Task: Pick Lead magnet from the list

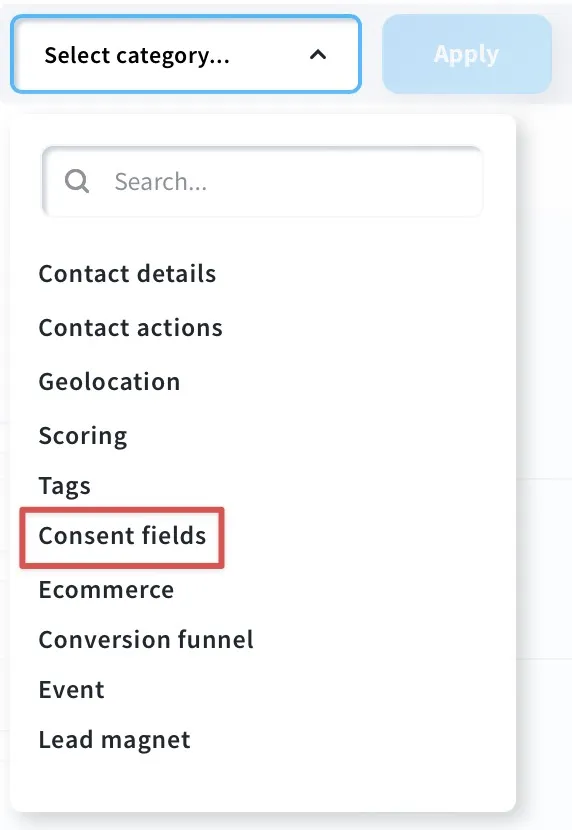Action: tap(114, 740)
